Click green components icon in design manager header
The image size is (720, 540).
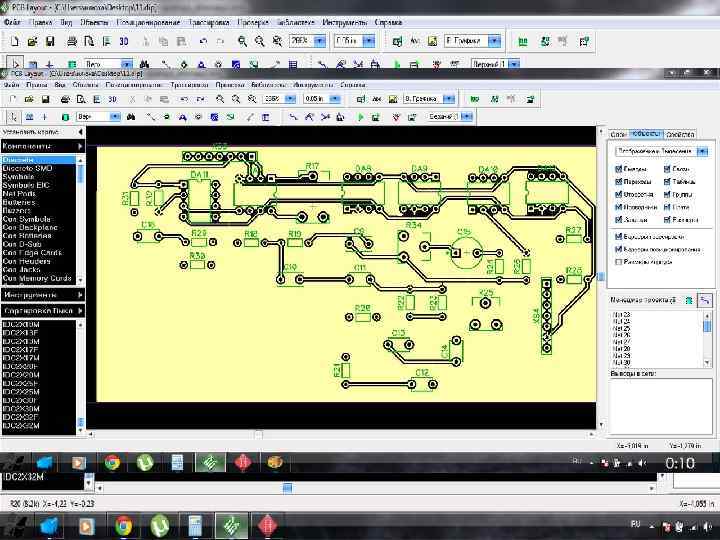click(688, 300)
